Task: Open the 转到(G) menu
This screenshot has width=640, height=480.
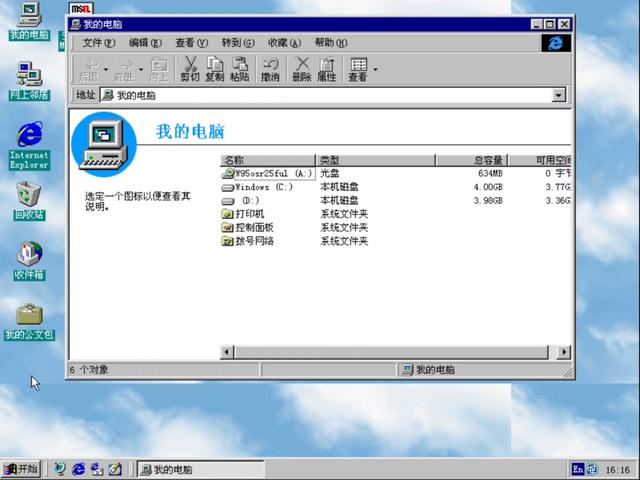Action: 238,43
